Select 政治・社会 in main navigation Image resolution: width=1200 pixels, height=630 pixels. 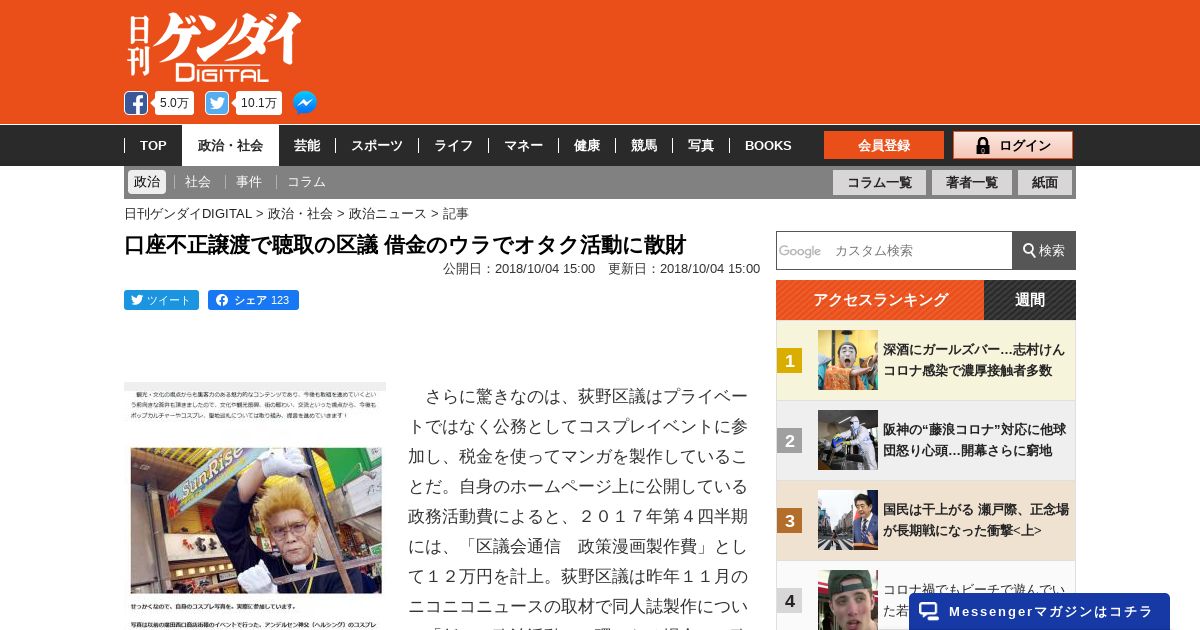click(230, 145)
